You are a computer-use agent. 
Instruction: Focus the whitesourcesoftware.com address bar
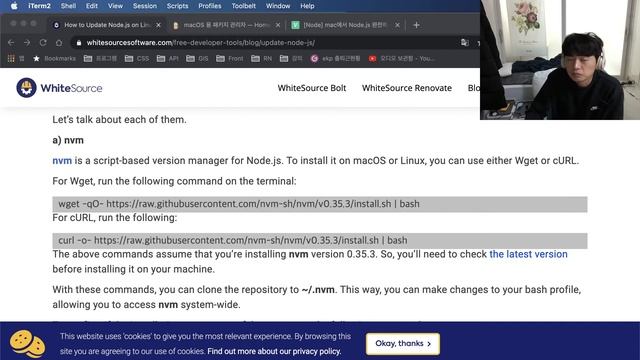pyautogui.click(x=265, y=42)
